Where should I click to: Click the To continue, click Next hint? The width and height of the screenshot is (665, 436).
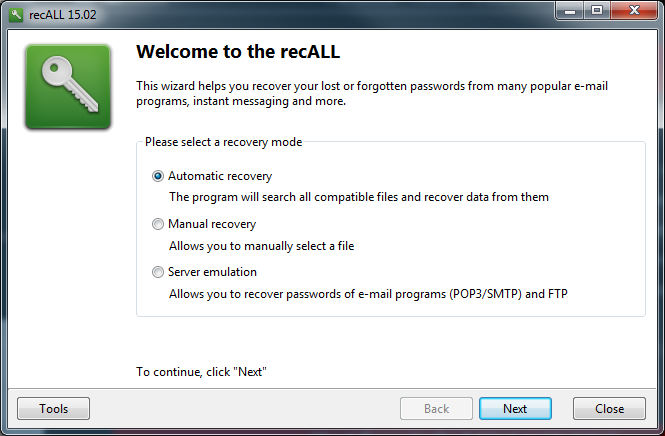point(201,372)
